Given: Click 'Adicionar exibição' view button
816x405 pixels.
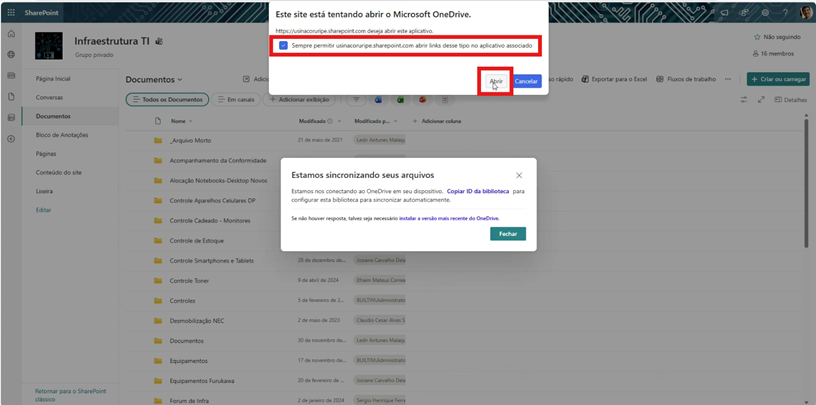Looking at the screenshot, I should 299,99.
